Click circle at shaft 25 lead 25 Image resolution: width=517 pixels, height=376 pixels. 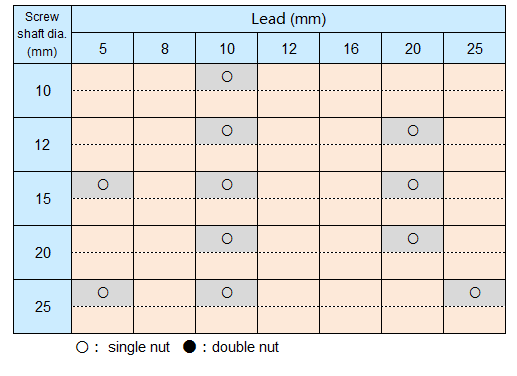click(x=475, y=293)
